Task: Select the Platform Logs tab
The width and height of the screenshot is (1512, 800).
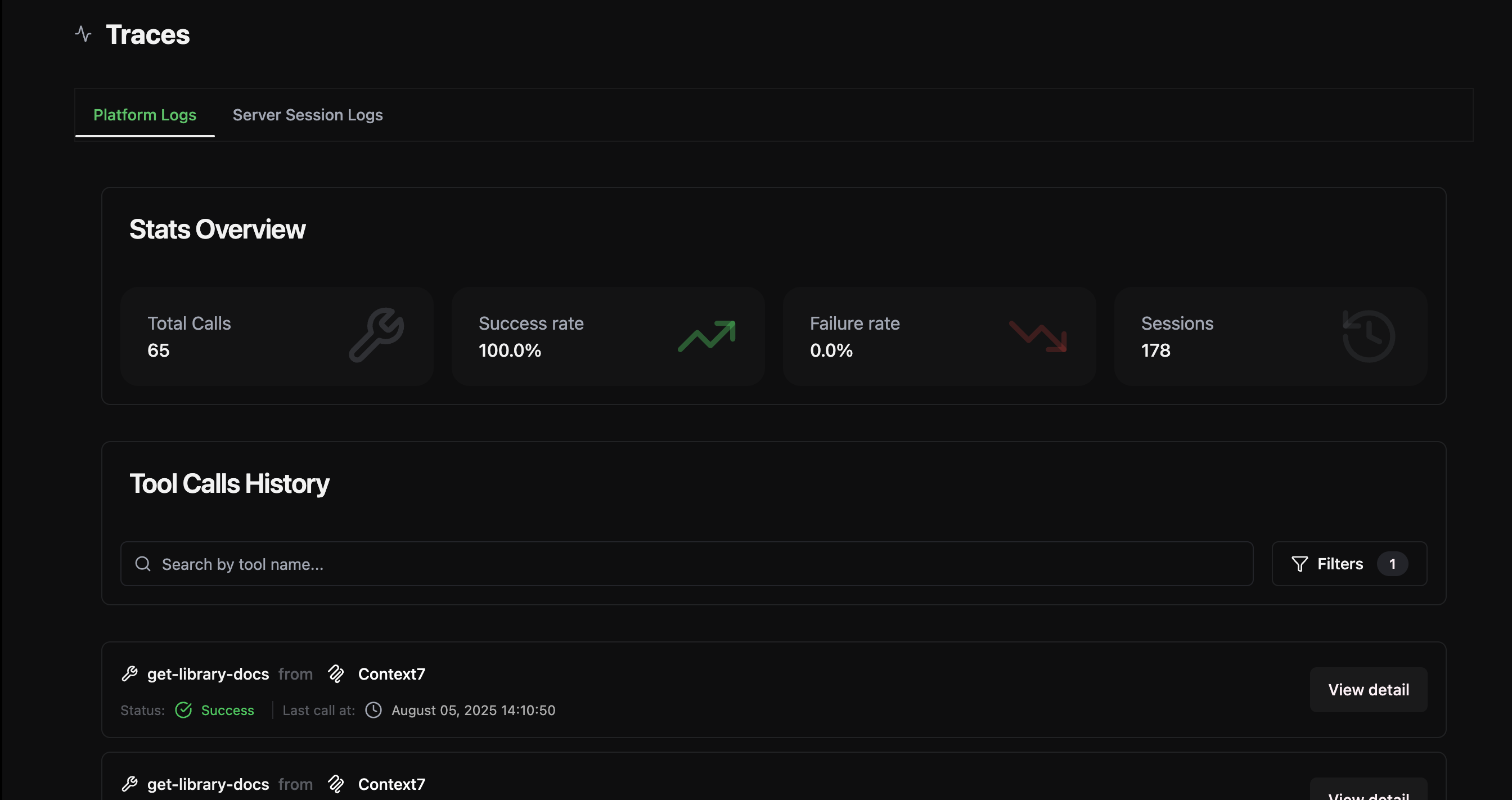Action: tap(145, 115)
